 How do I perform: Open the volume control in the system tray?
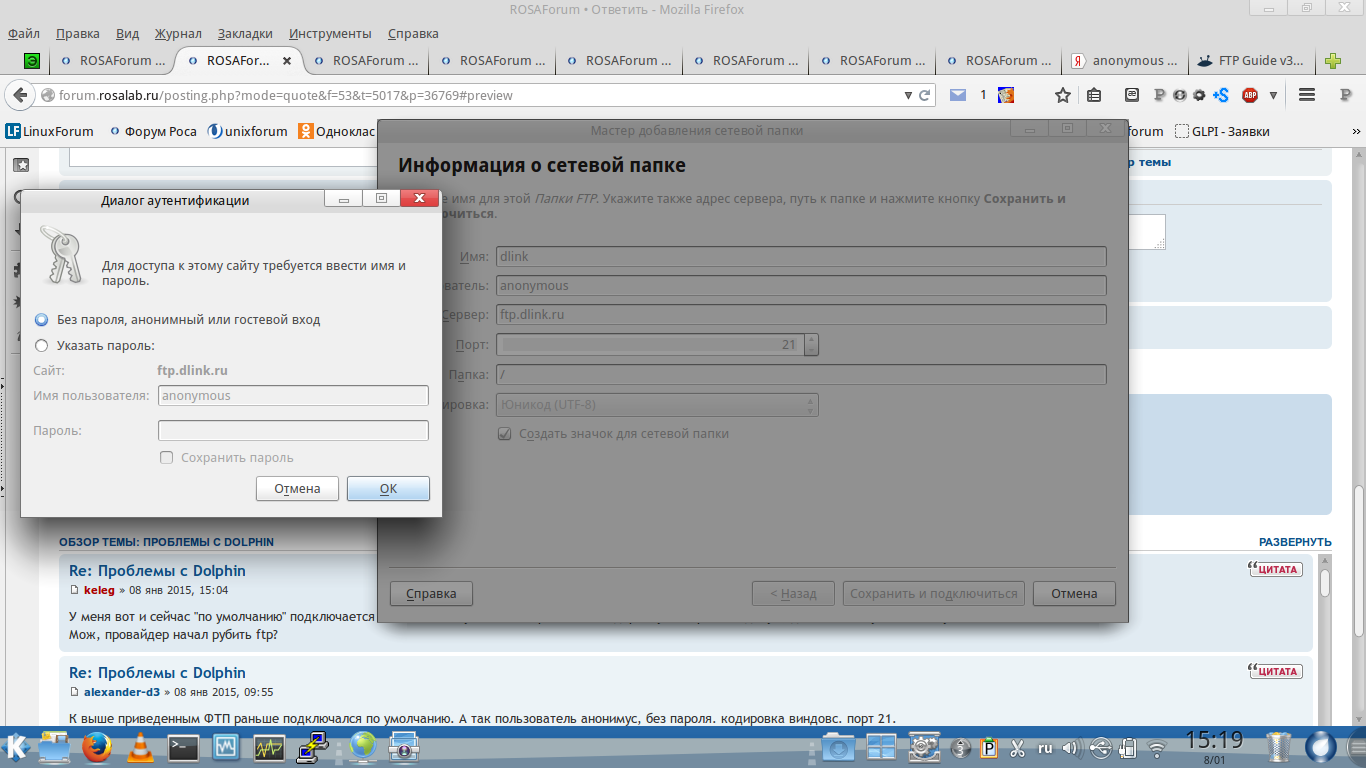[x=1071, y=747]
